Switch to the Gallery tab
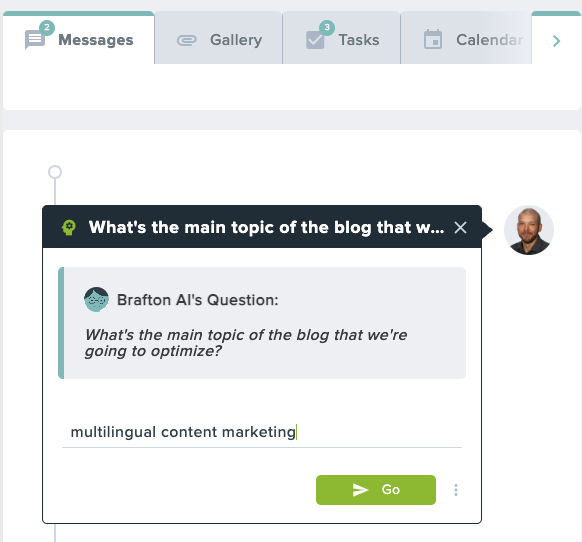This screenshot has height=542, width=582. click(x=219, y=39)
